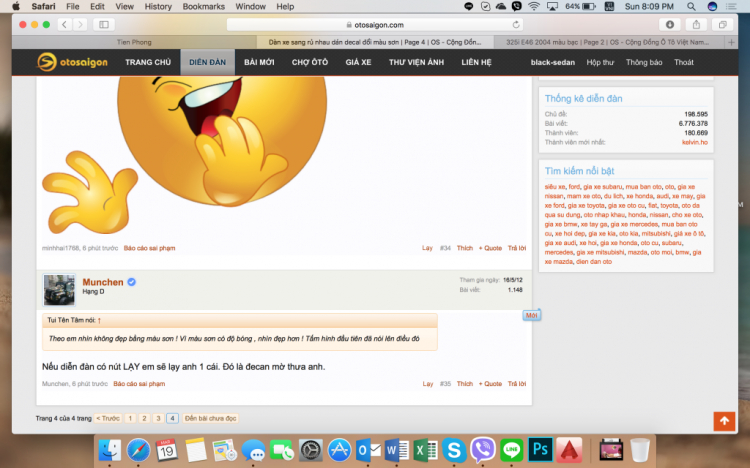Open BÀI MỚI nav item
This screenshot has height=468, width=750.
[x=259, y=62]
